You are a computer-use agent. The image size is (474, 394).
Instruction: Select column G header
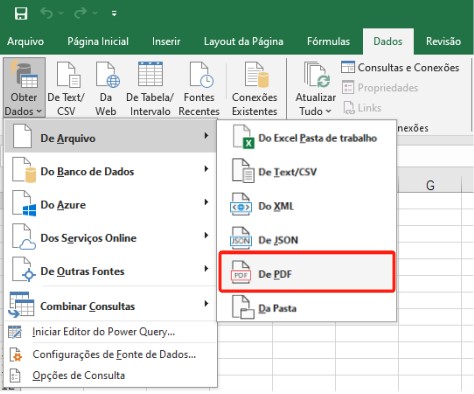(x=430, y=185)
